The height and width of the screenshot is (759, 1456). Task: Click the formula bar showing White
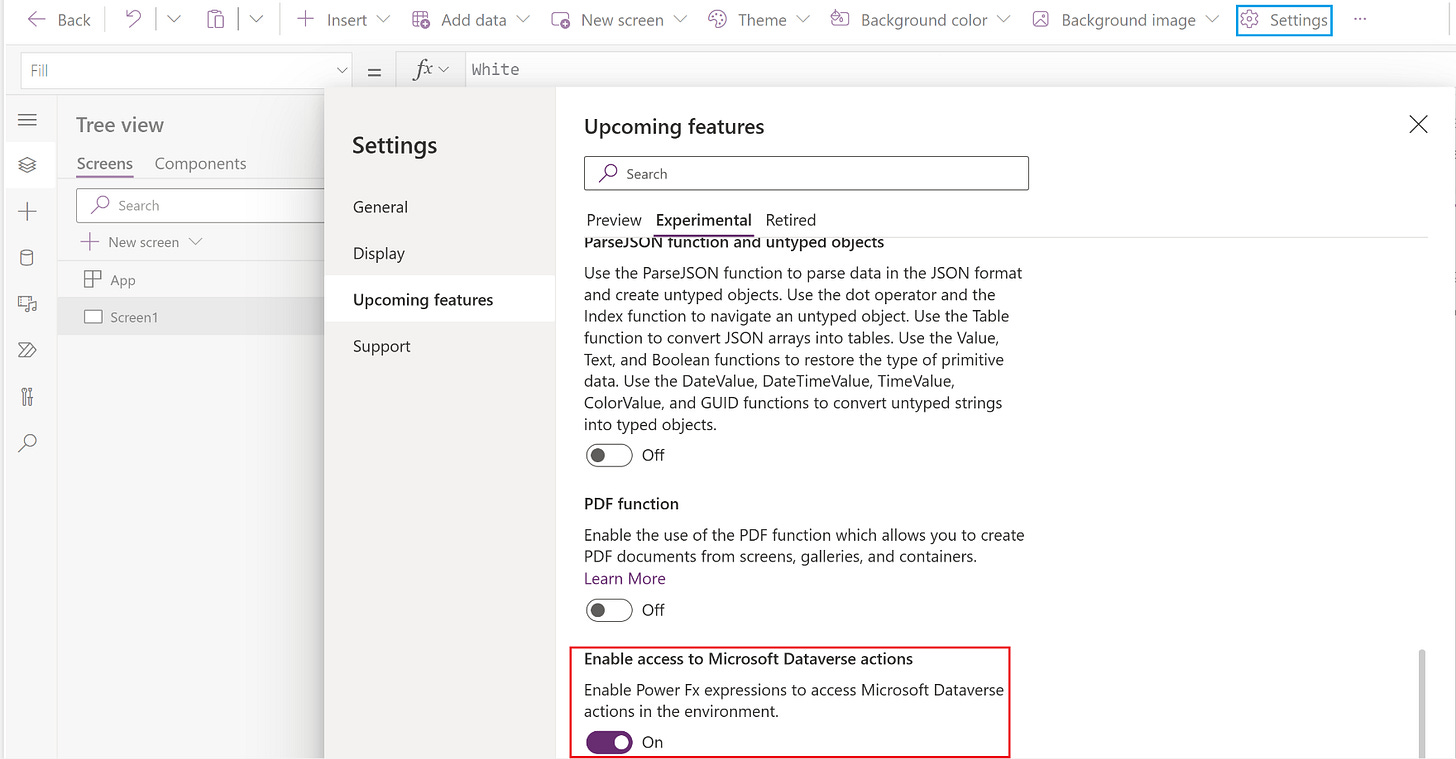(960, 70)
